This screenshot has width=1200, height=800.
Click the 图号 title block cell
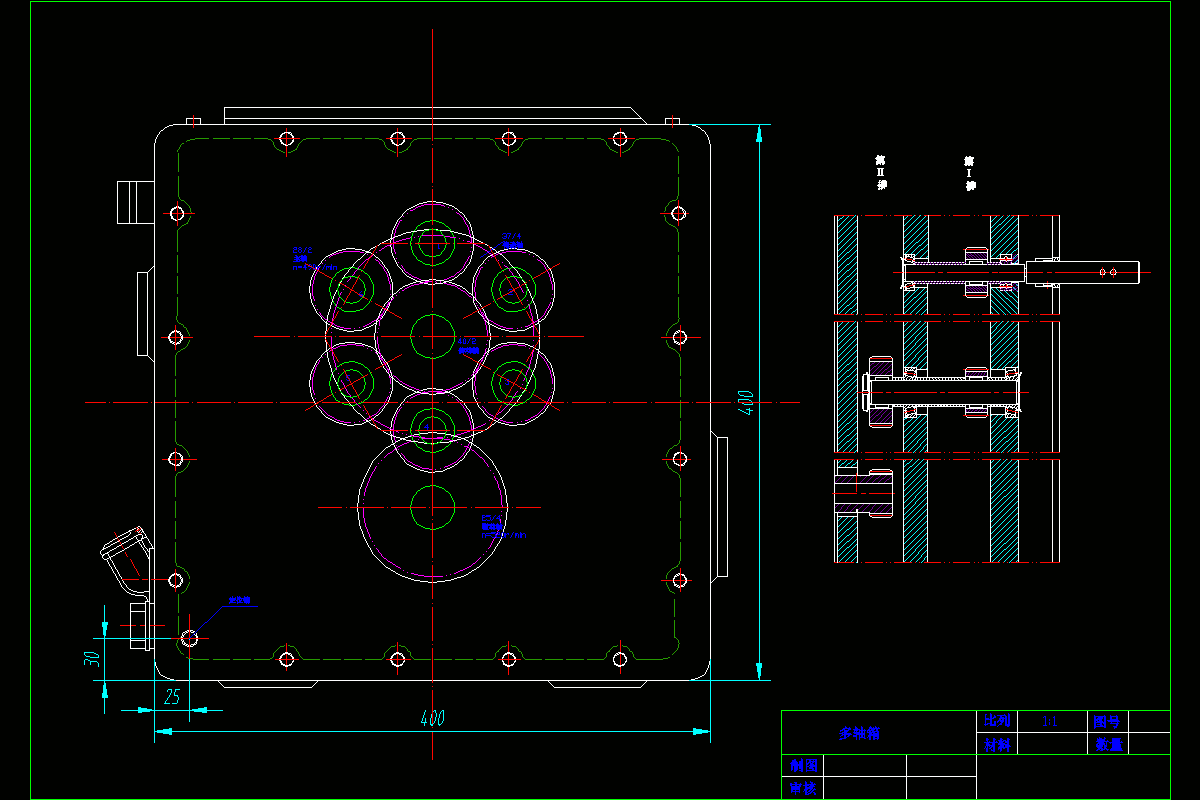(x=1106, y=721)
